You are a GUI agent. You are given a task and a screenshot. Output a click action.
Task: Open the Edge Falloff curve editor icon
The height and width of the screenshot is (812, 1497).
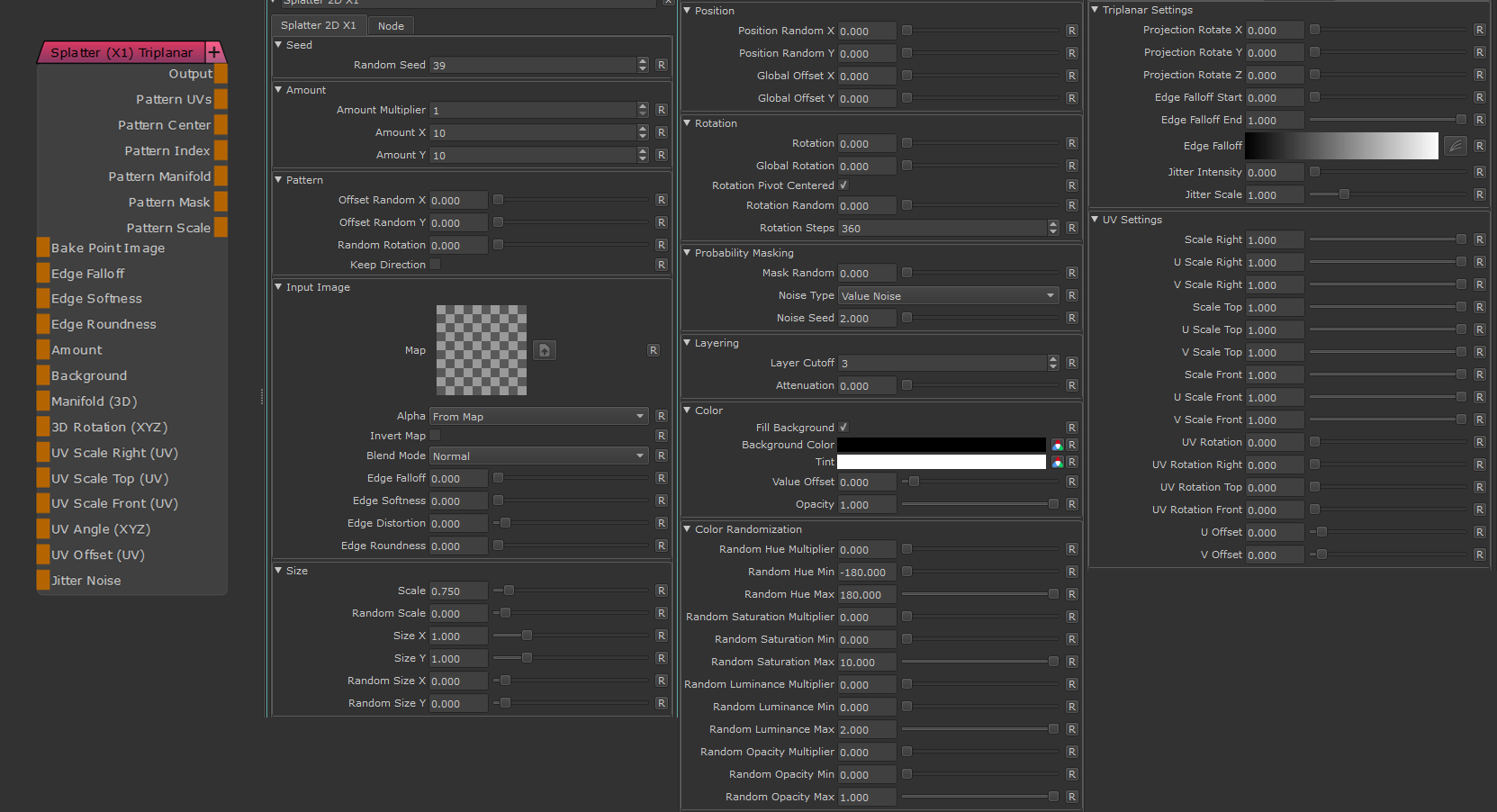click(1455, 146)
